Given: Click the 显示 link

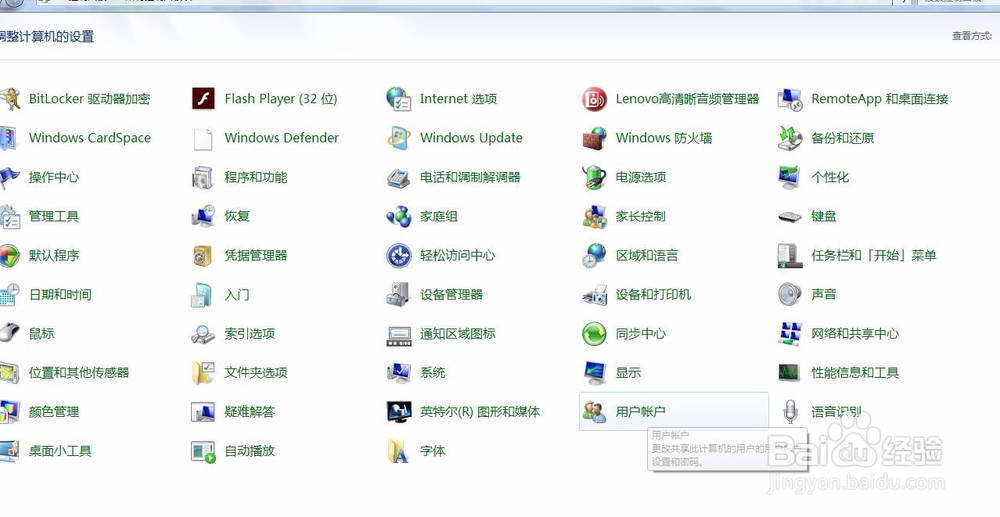Looking at the screenshot, I should tap(628, 372).
